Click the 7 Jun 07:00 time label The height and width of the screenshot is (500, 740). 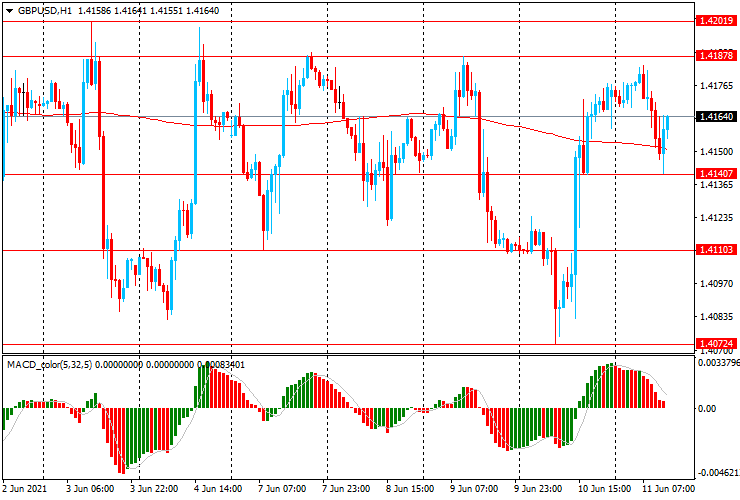coord(282,488)
